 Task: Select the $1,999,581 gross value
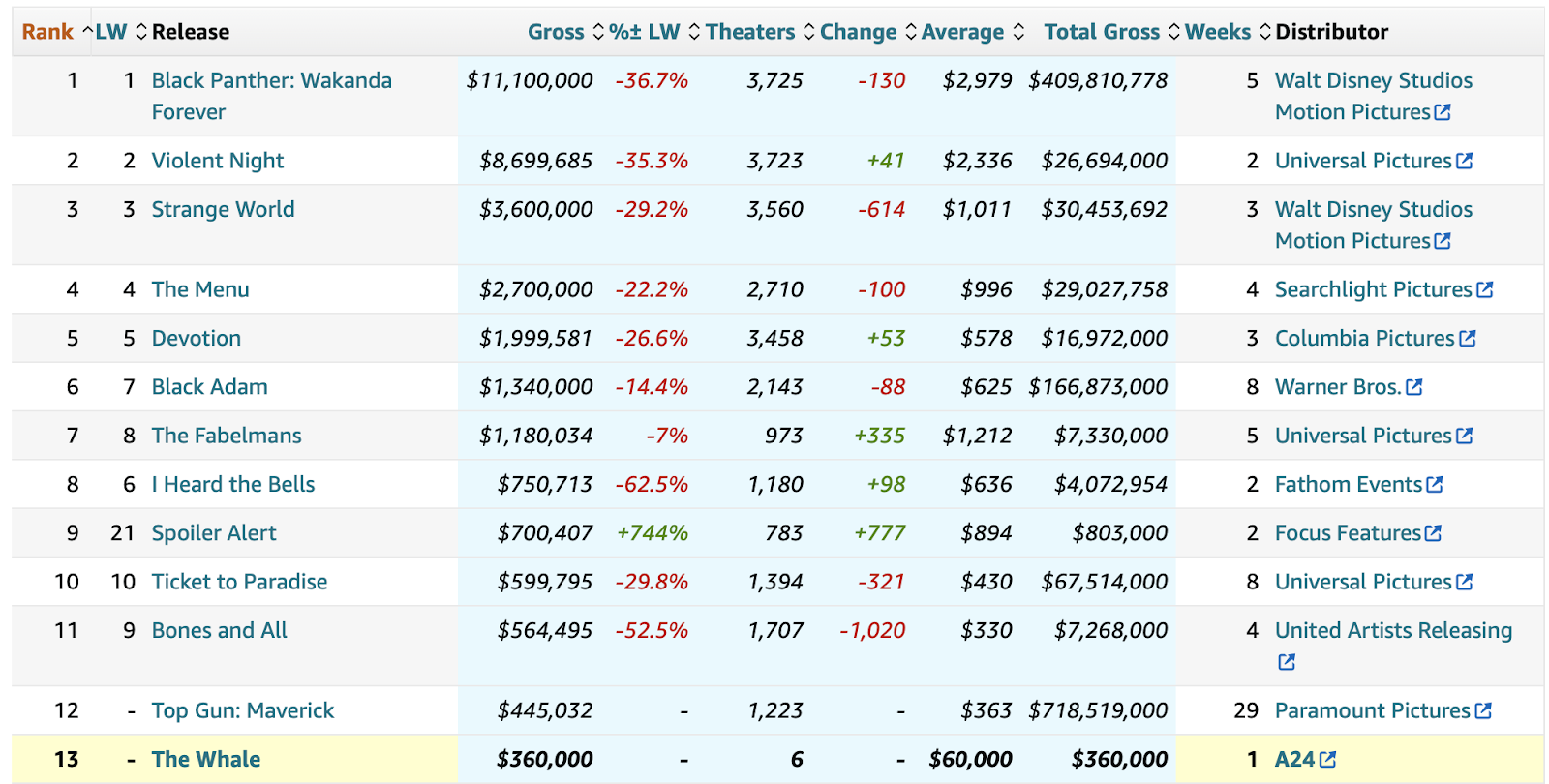tap(536, 338)
